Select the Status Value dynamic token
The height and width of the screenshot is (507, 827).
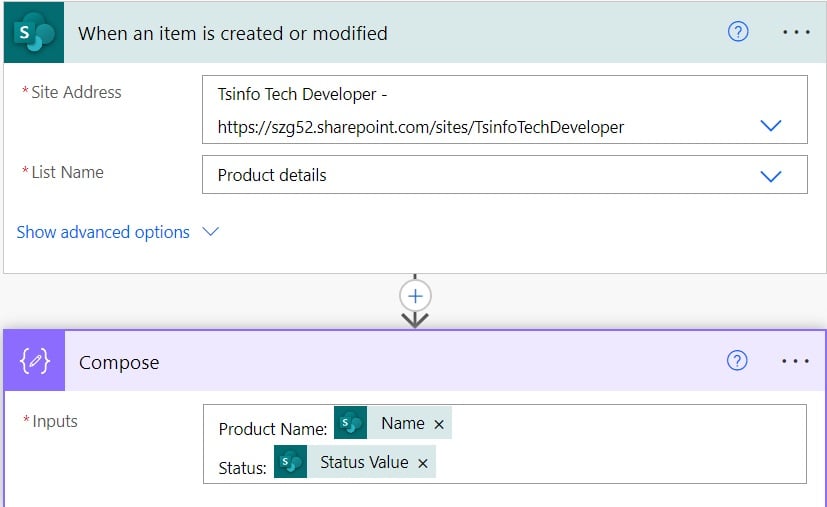[x=355, y=462]
